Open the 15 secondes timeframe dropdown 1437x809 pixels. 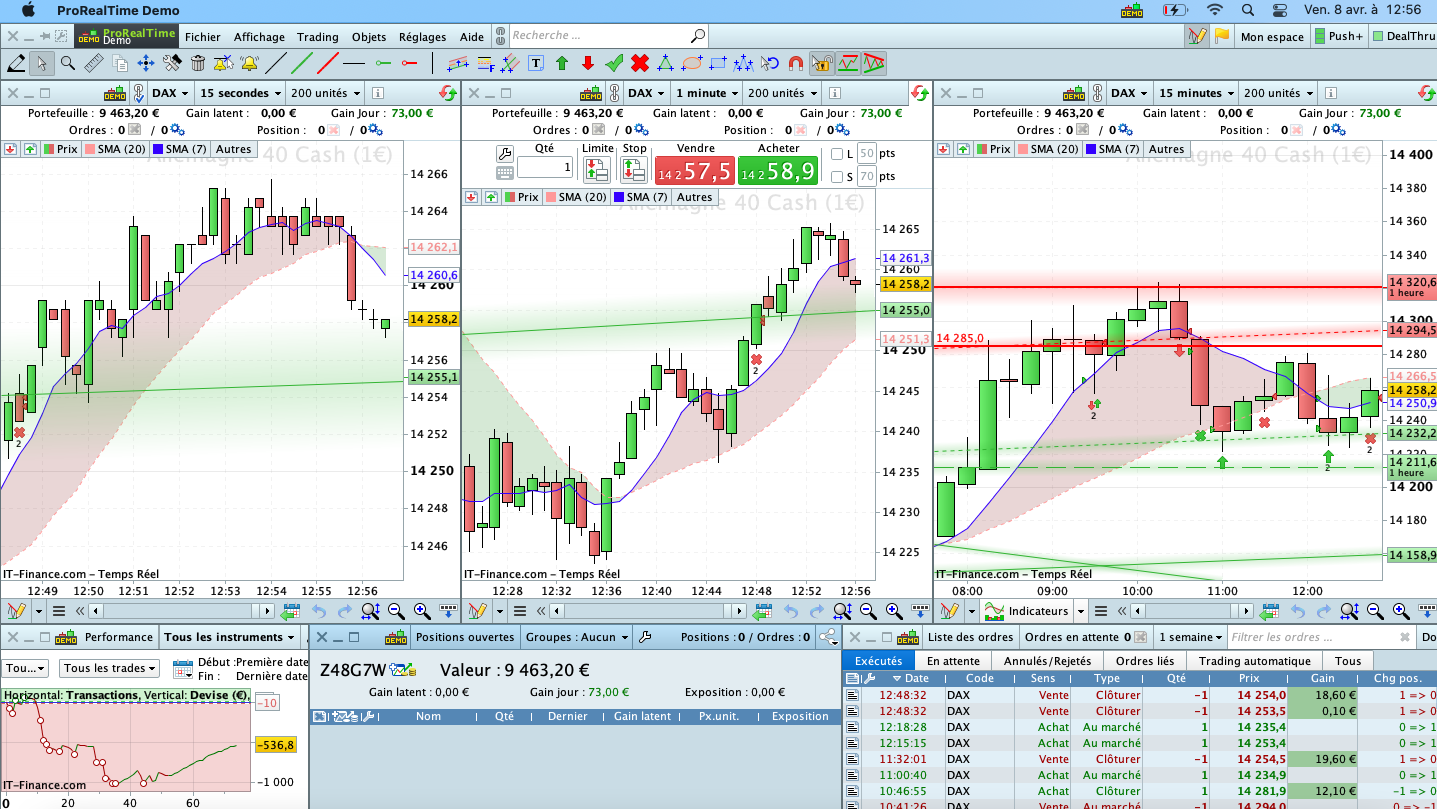(x=240, y=93)
